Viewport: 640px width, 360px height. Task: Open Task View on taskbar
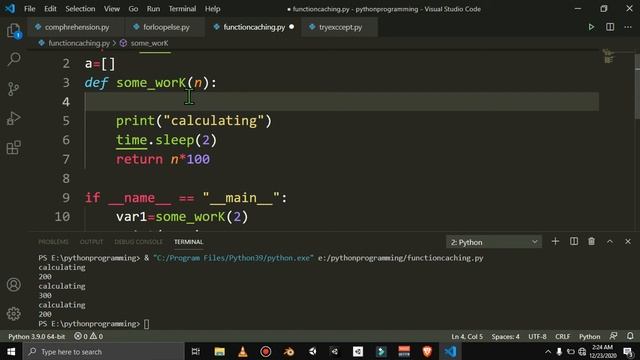196,351
